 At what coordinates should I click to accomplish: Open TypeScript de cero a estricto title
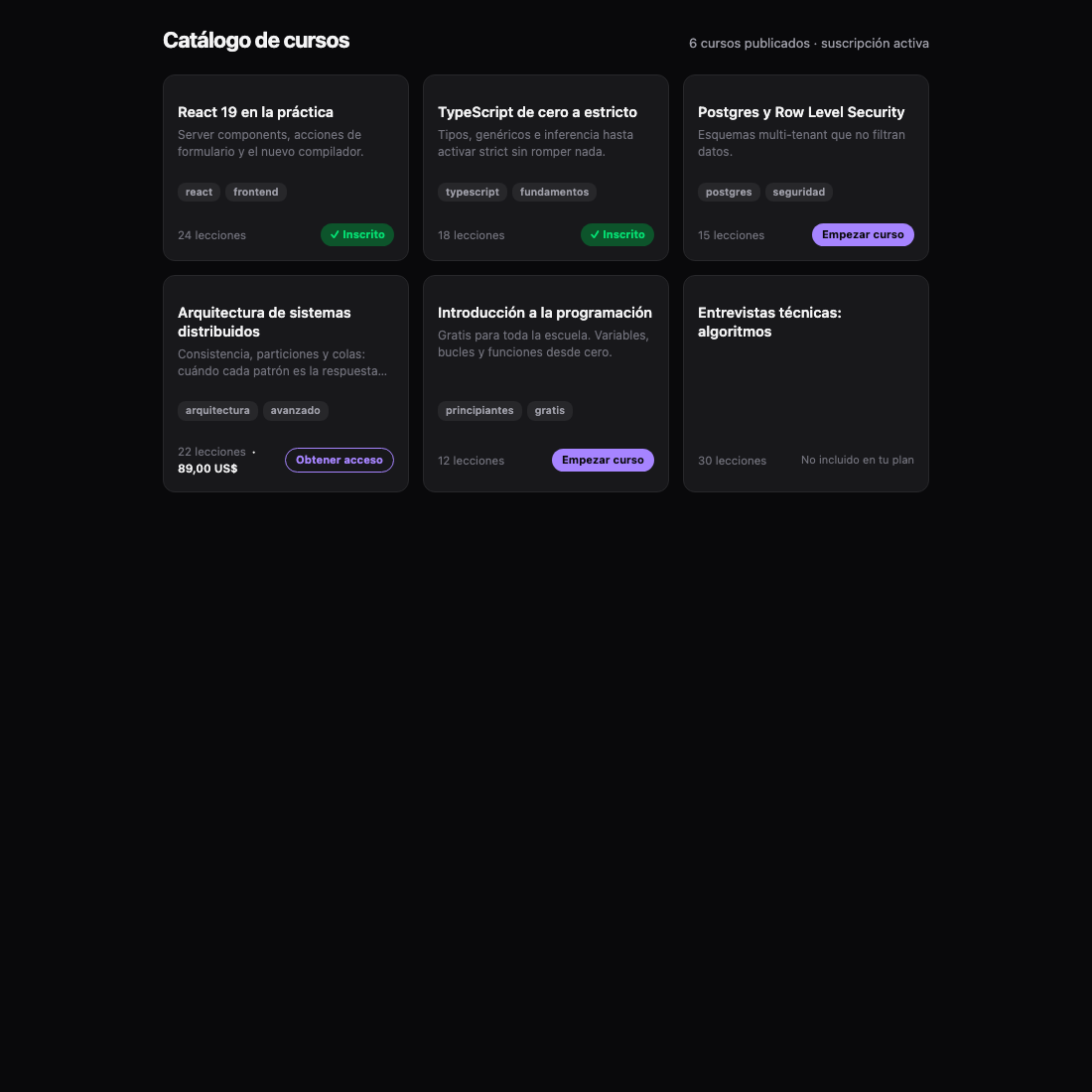click(538, 112)
